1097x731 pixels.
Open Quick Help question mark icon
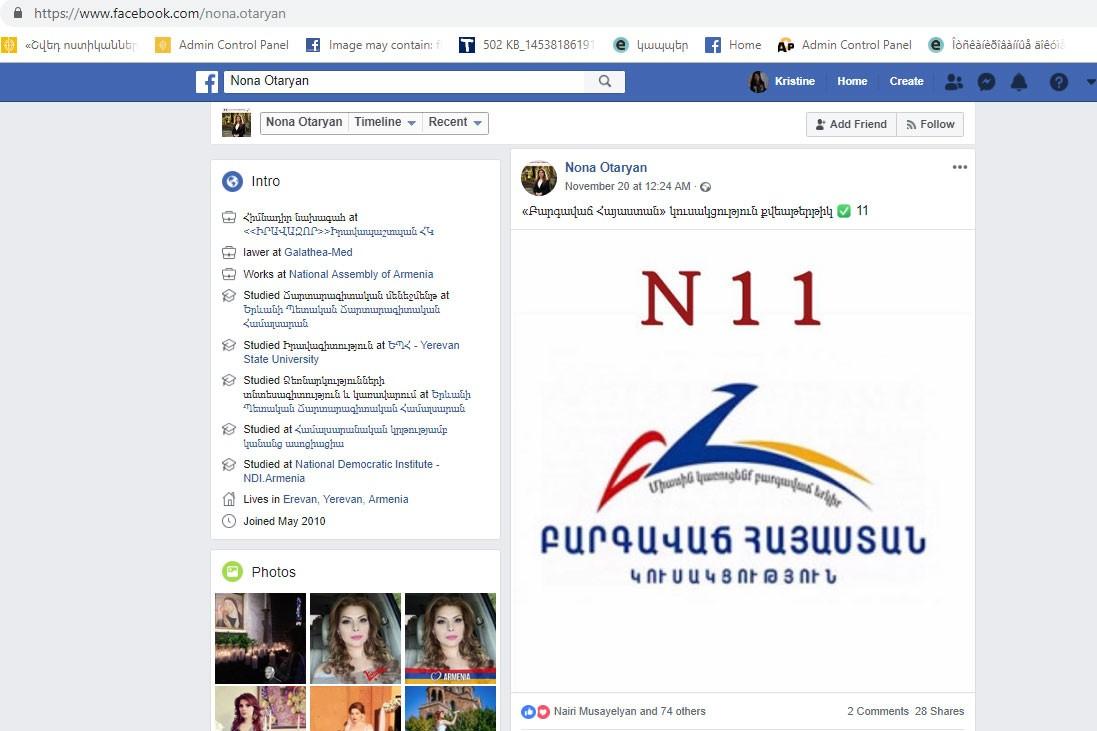pos(1059,82)
